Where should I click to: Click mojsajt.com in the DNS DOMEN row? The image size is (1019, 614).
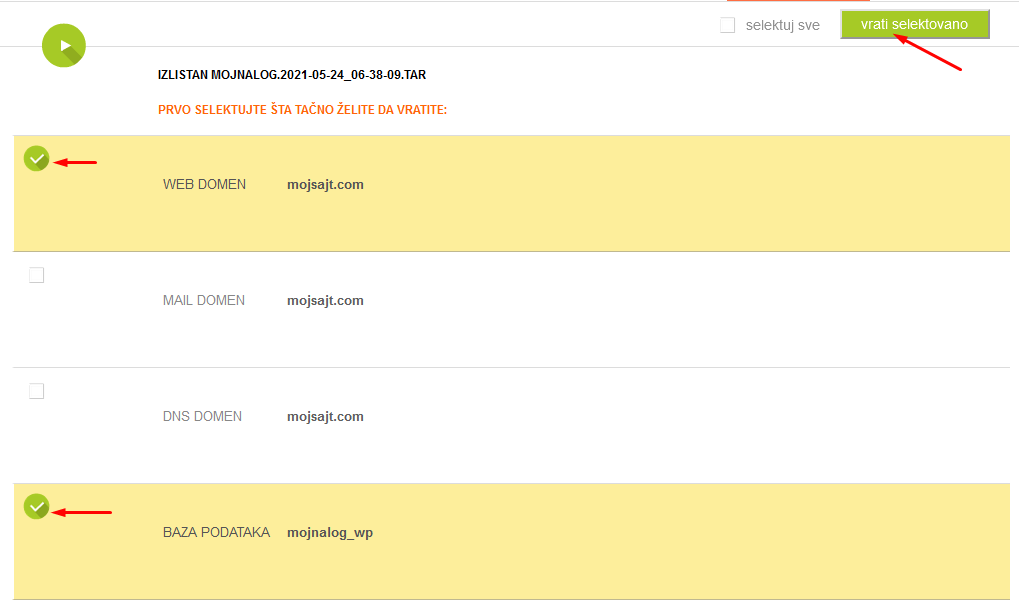[x=325, y=416]
